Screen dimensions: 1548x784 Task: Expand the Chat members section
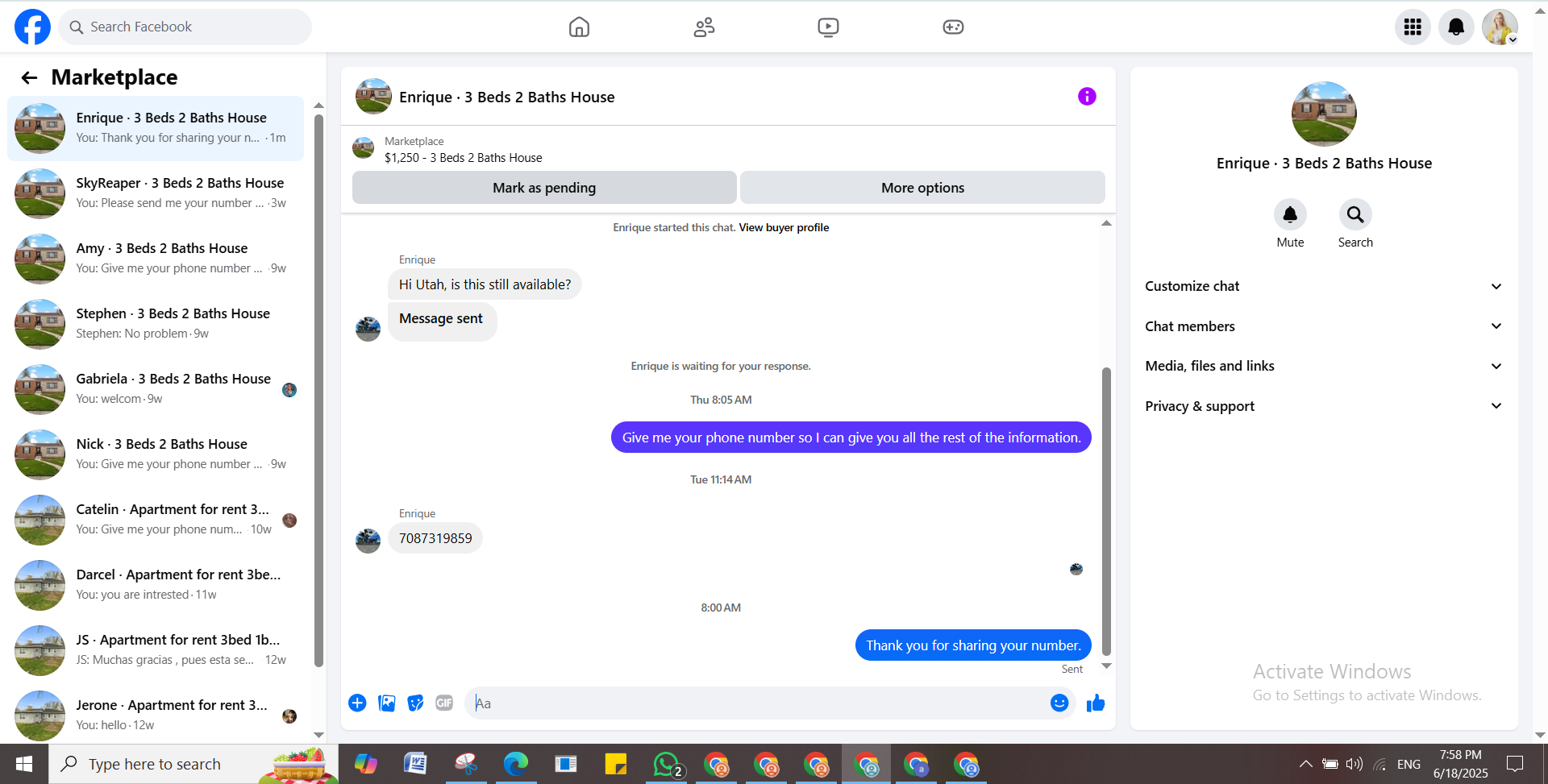pos(1324,326)
